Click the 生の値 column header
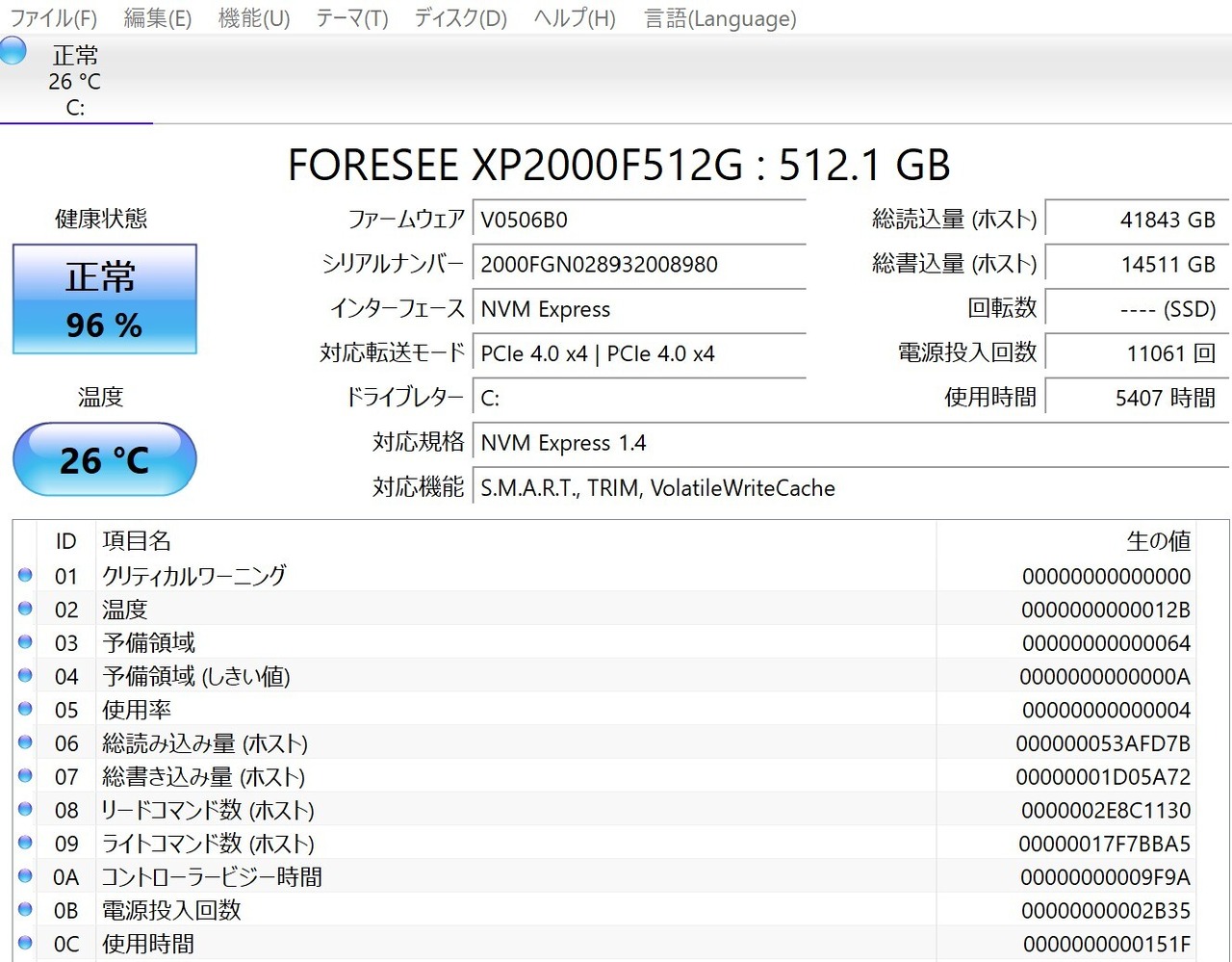 click(x=1158, y=541)
